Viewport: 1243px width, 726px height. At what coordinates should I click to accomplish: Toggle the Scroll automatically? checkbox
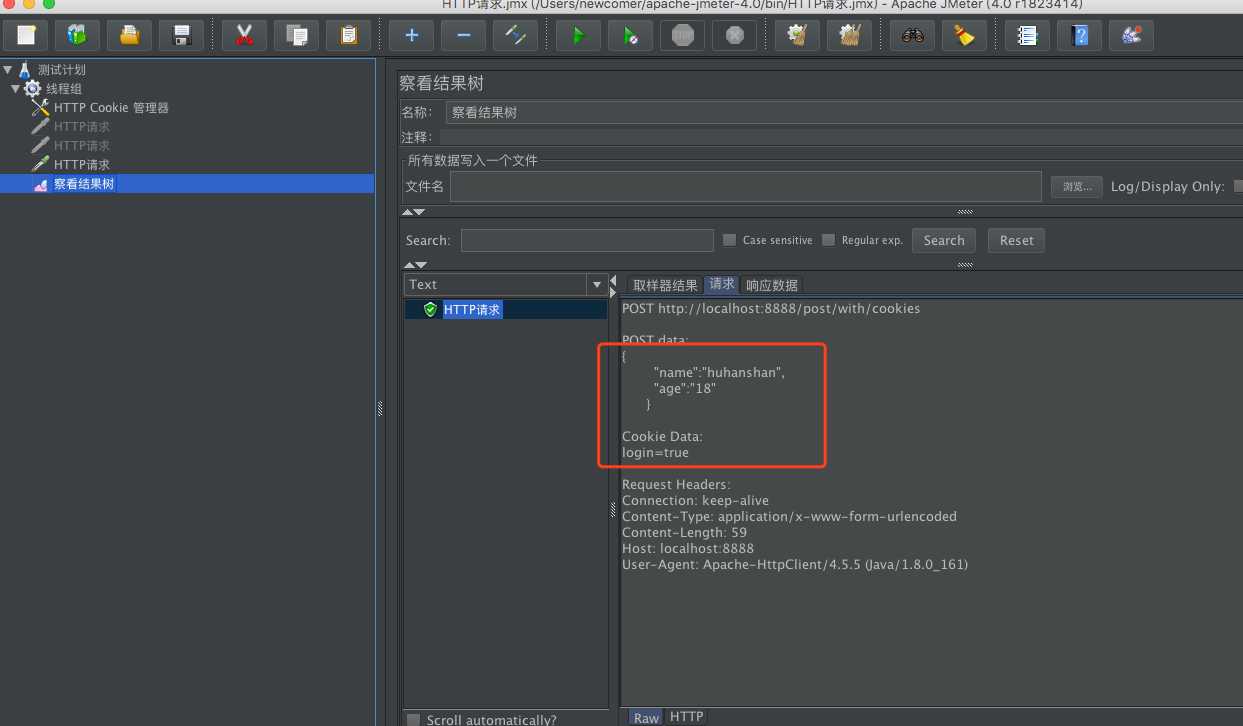[413, 720]
